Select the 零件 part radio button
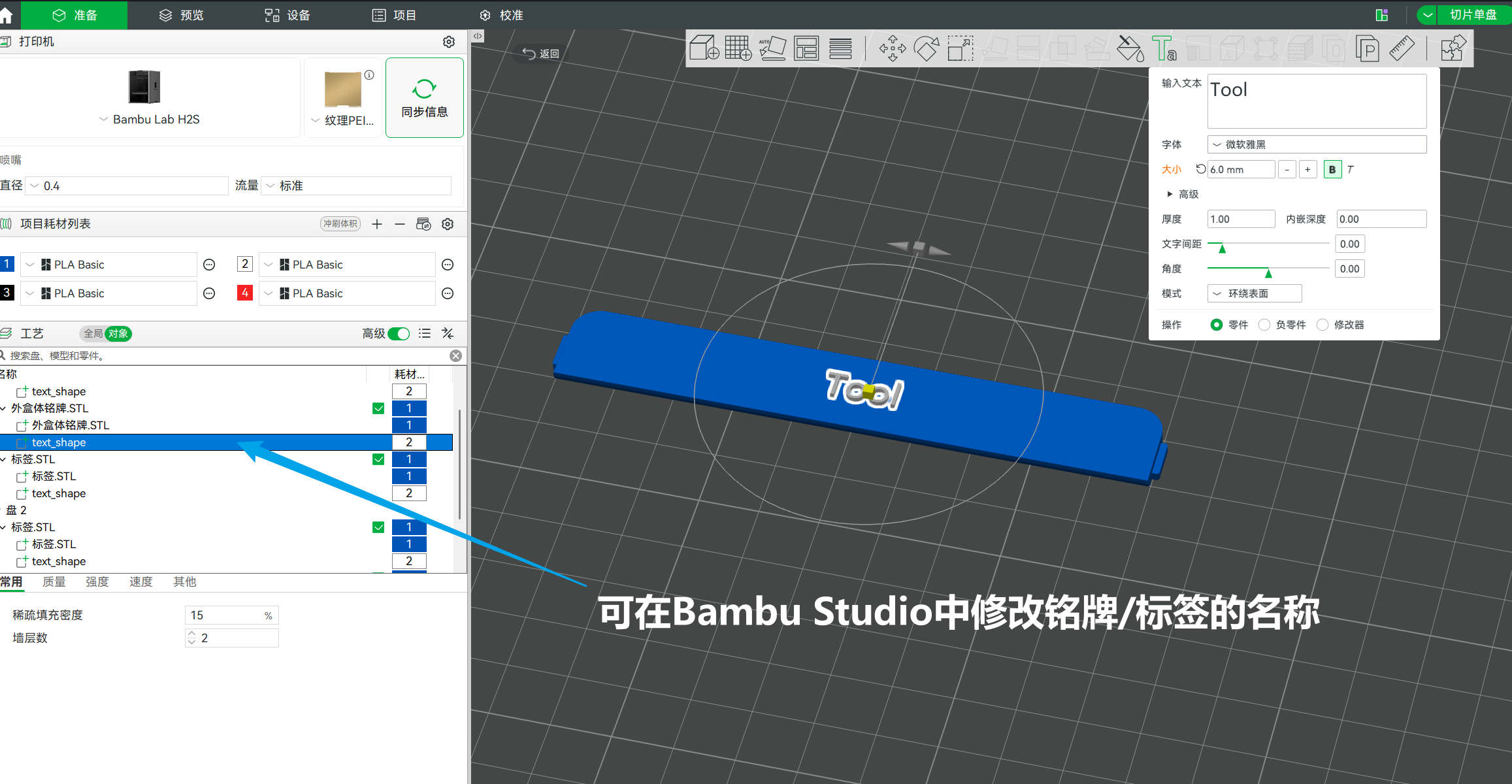The height and width of the screenshot is (784, 1512). pyautogui.click(x=1216, y=325)
